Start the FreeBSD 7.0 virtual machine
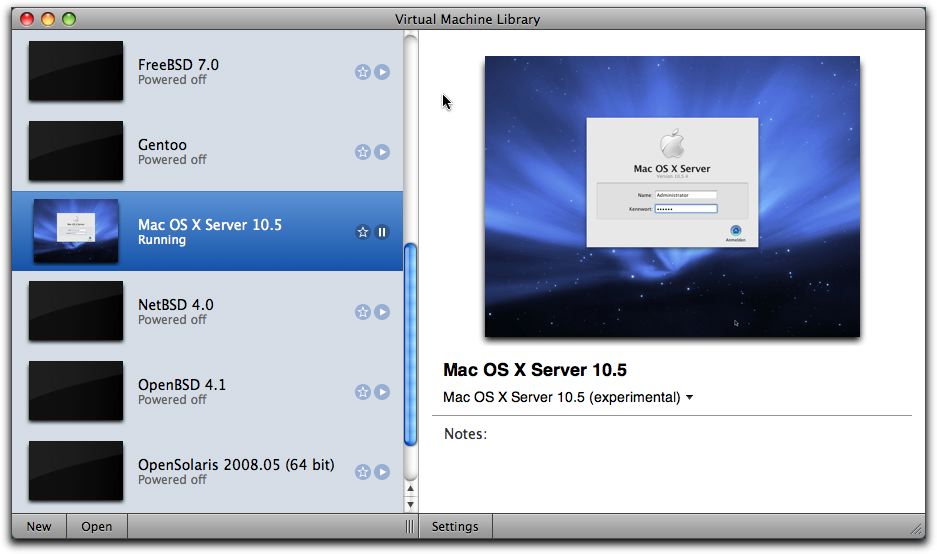The height and width of the screenshot is (554, 937). coord(382,72)
